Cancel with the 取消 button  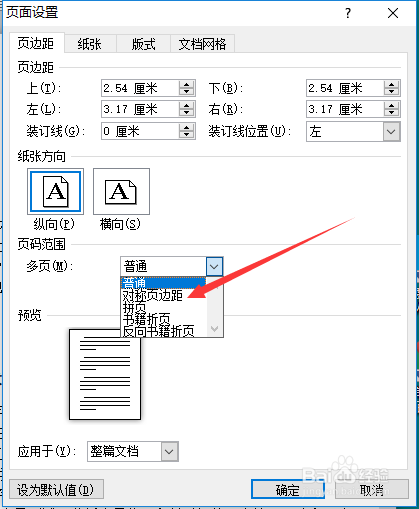coord(372,489)
